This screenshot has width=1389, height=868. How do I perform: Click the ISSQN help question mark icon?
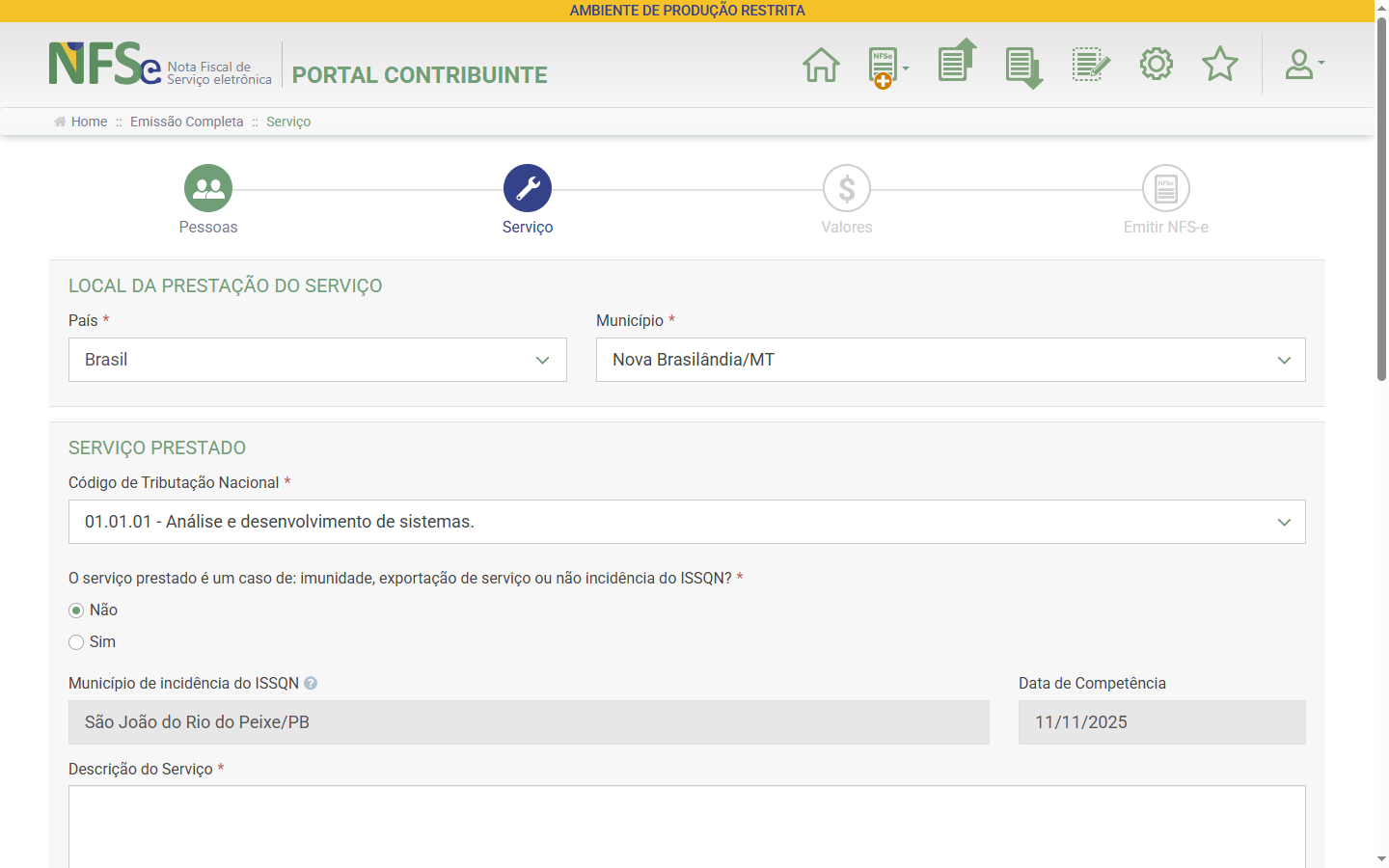pos(311,683)
